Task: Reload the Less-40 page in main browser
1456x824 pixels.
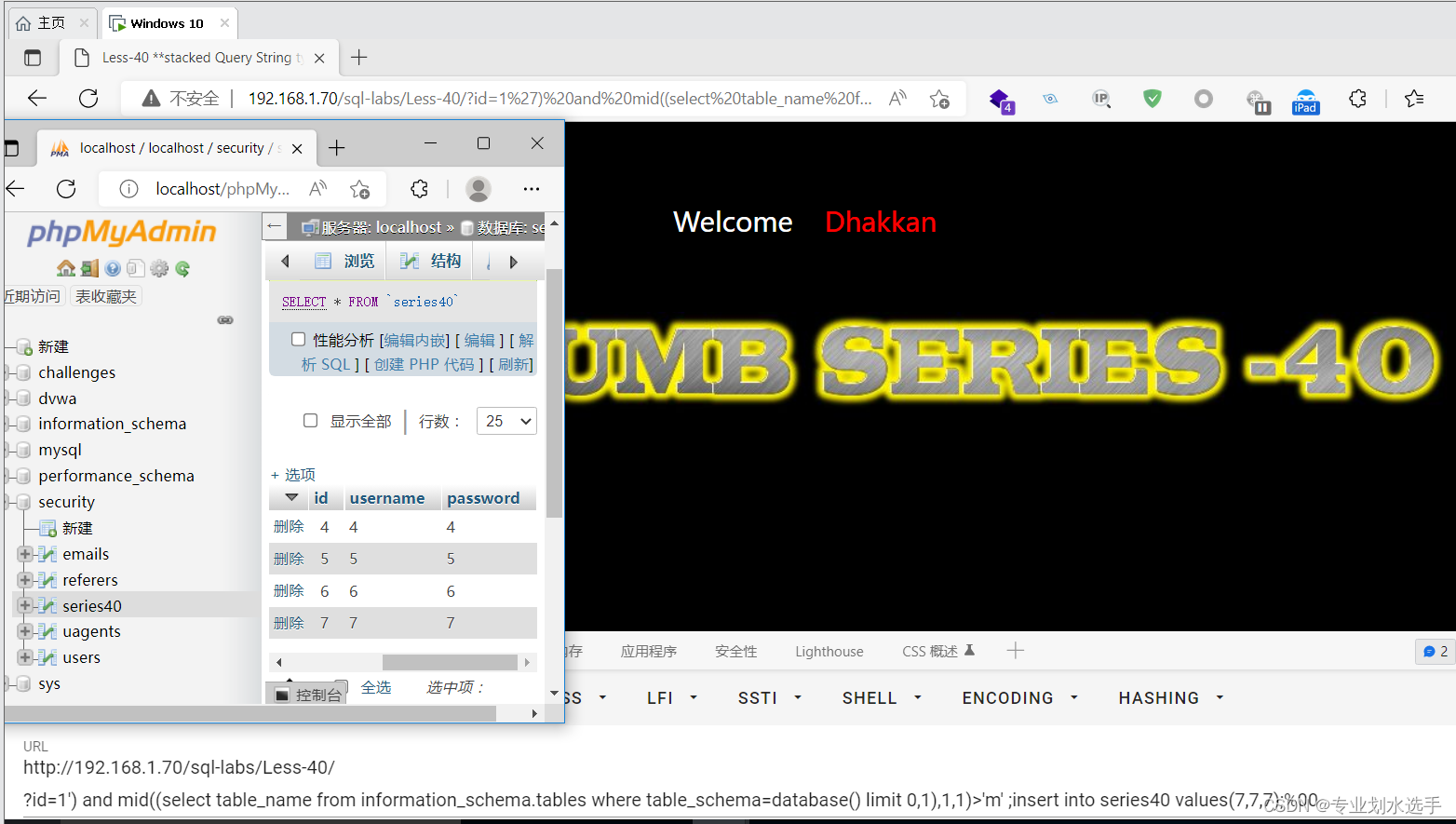Action: 88,98
